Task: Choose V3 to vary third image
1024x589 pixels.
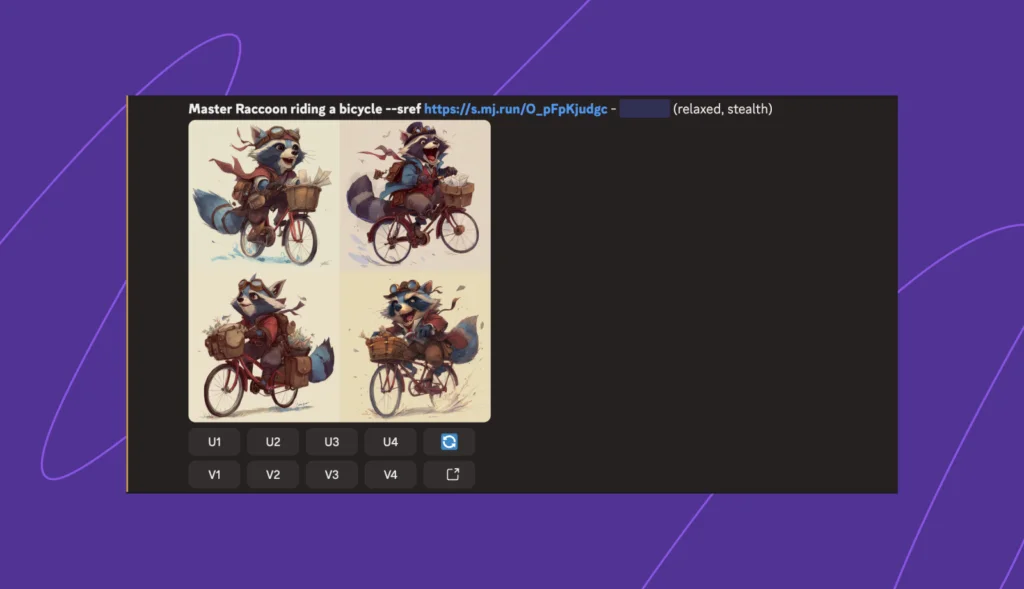Action: 332,475
